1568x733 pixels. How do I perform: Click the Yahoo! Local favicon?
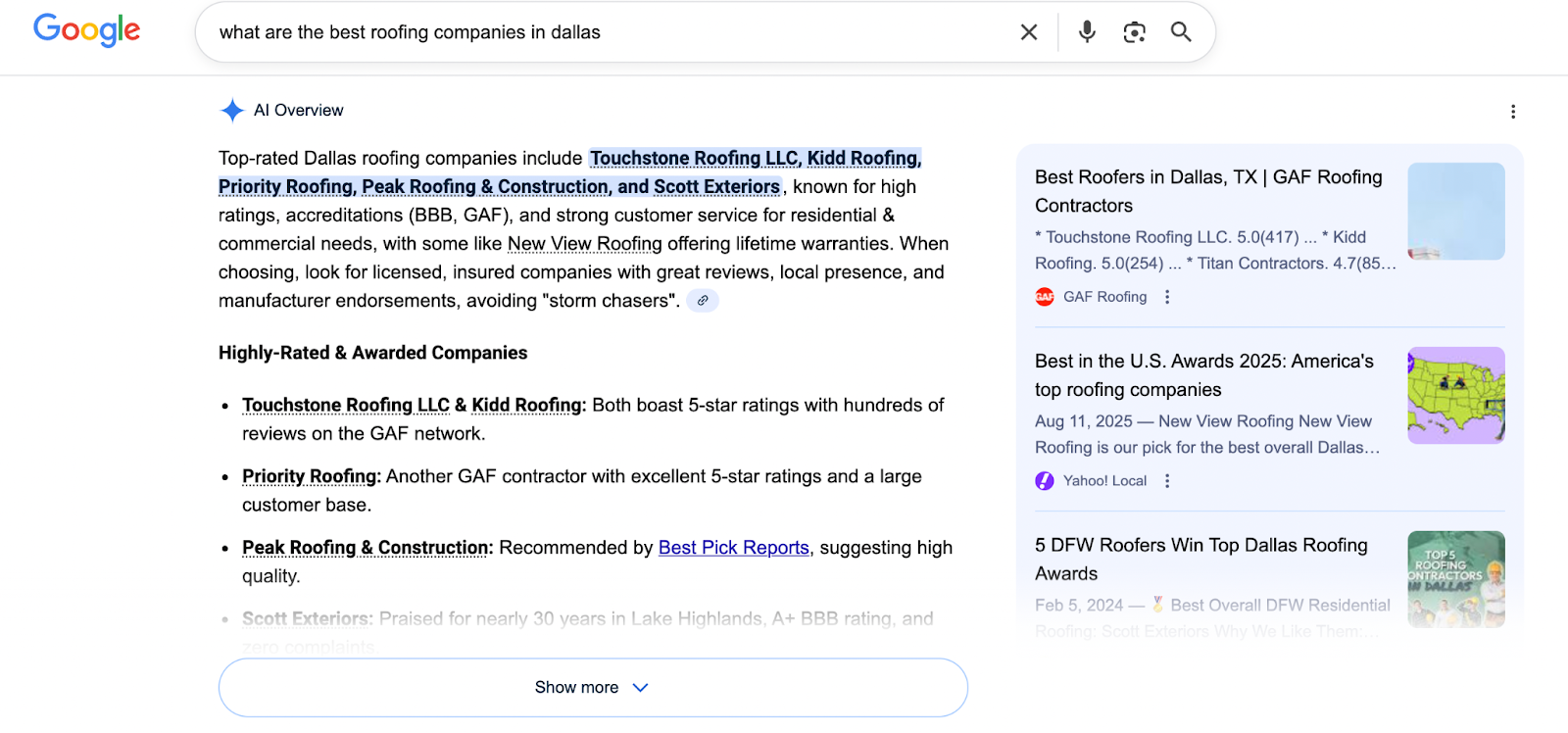[x=1045, y=481]
